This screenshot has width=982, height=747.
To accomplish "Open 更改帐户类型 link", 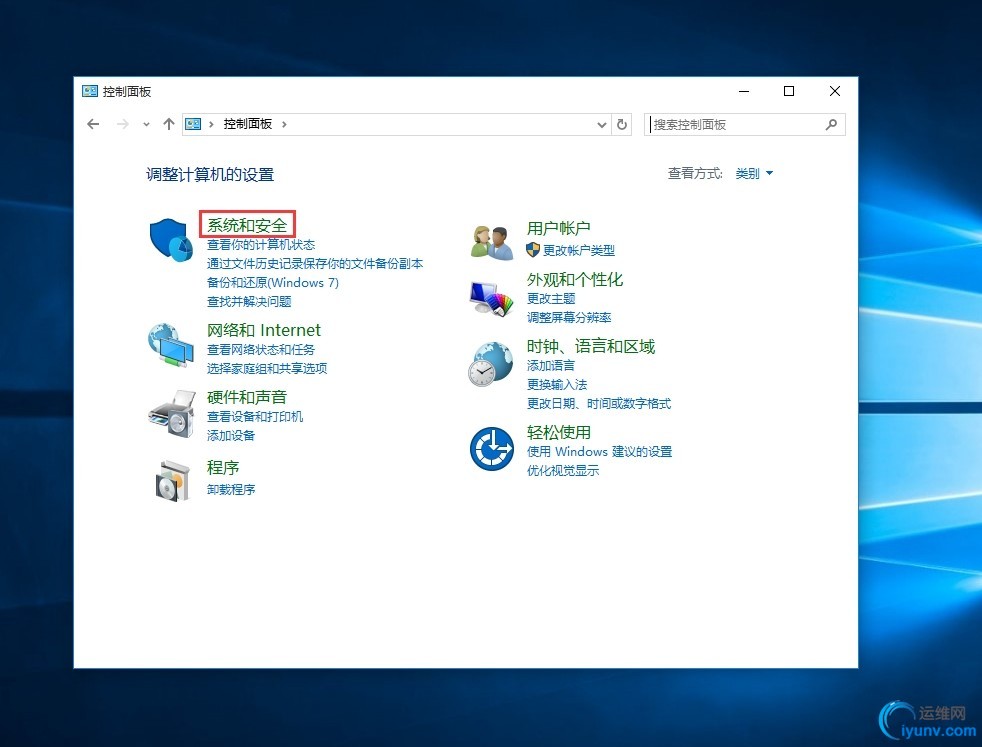I will coord(578,250).
